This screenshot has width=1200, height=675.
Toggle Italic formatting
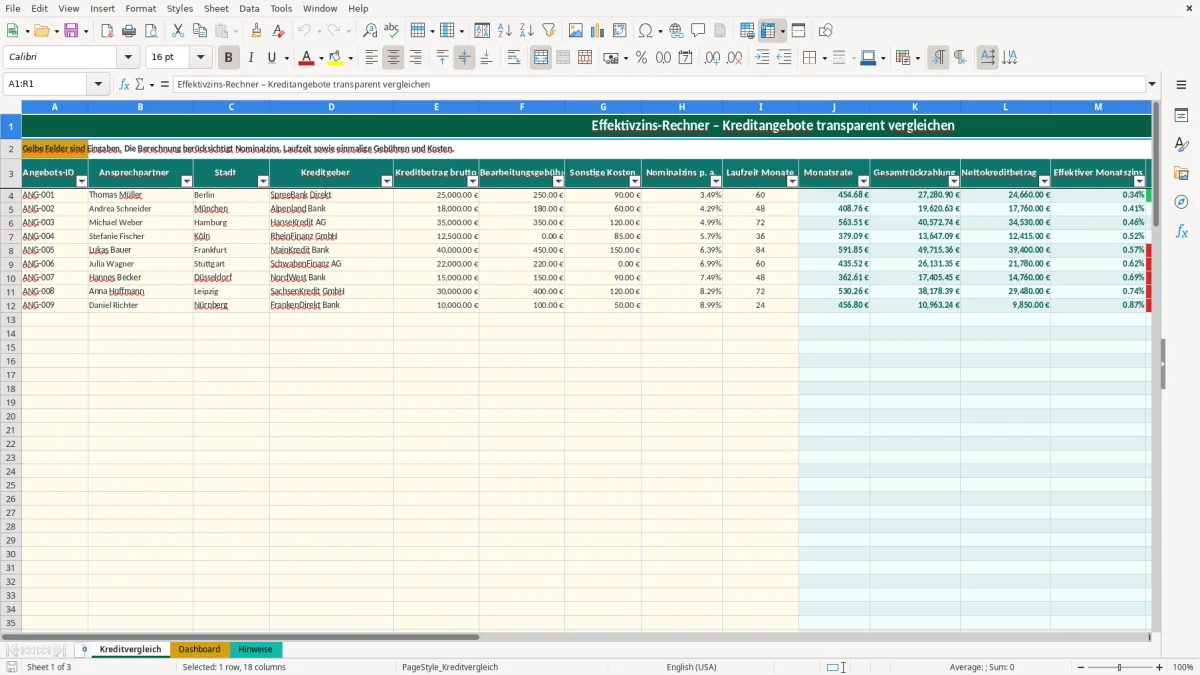click(x=251, y=58)
